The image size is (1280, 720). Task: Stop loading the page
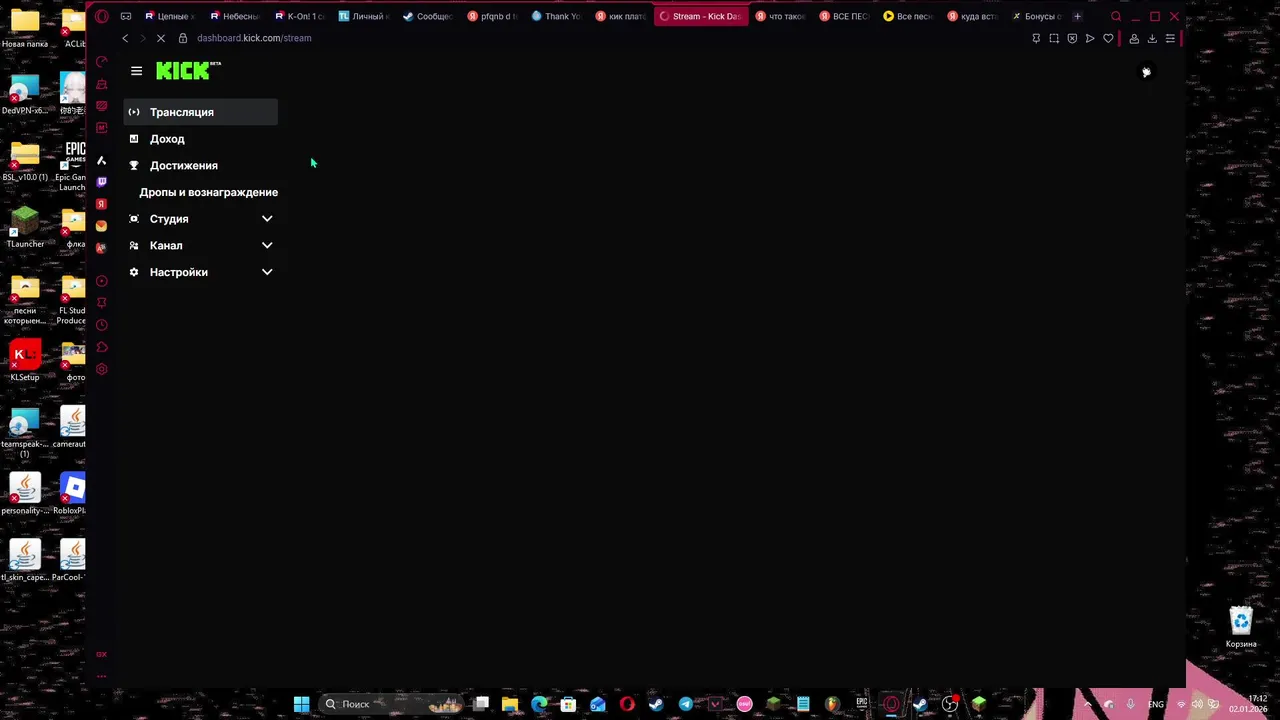tap(161, 38)
